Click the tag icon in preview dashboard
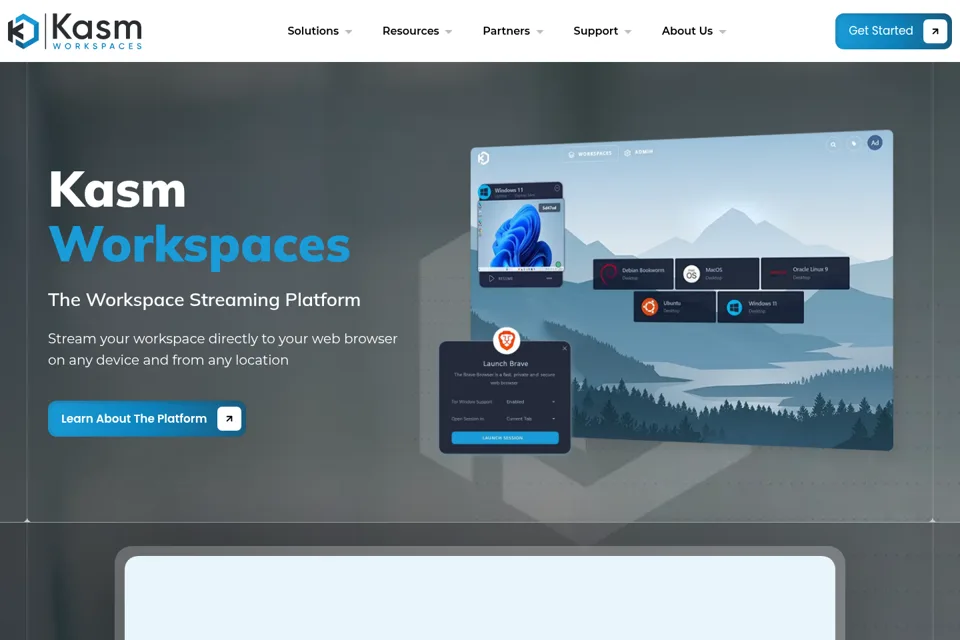 853,144
